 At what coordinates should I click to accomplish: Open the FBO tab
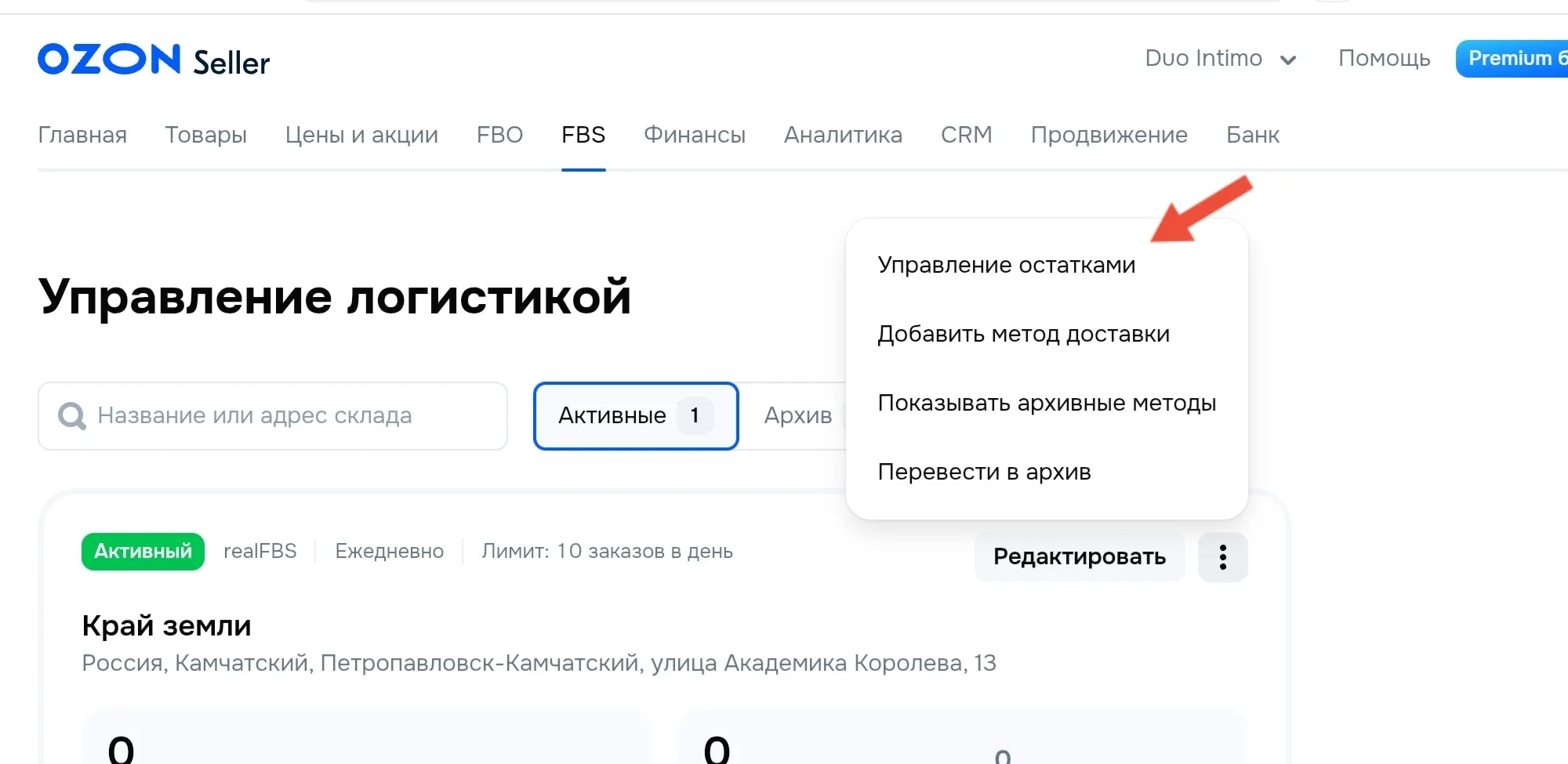499,135
